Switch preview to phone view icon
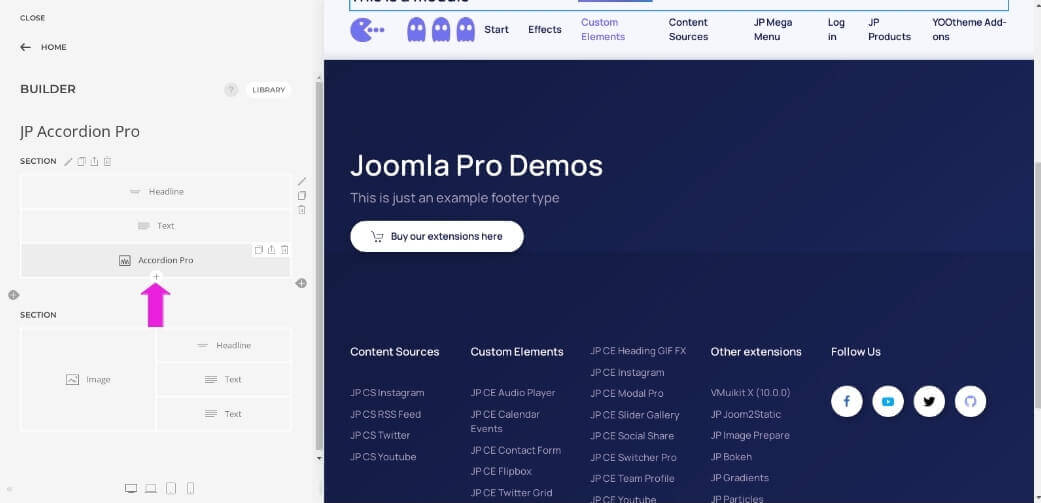The width and height of the screenshot is (1041, 503). click(191, 488)
